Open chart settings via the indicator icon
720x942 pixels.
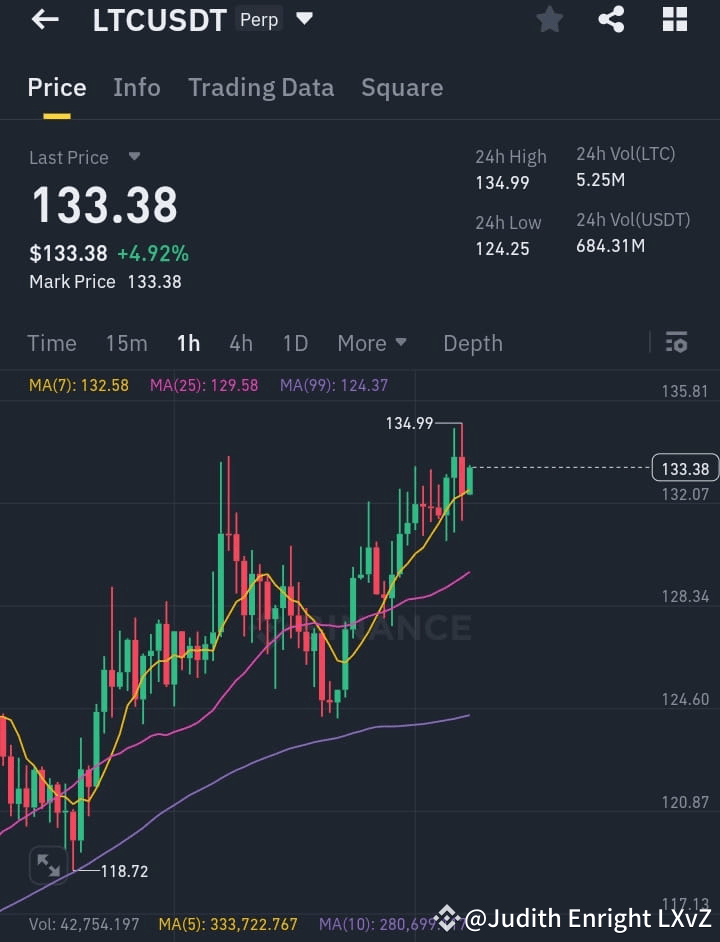tap(676, 342)
